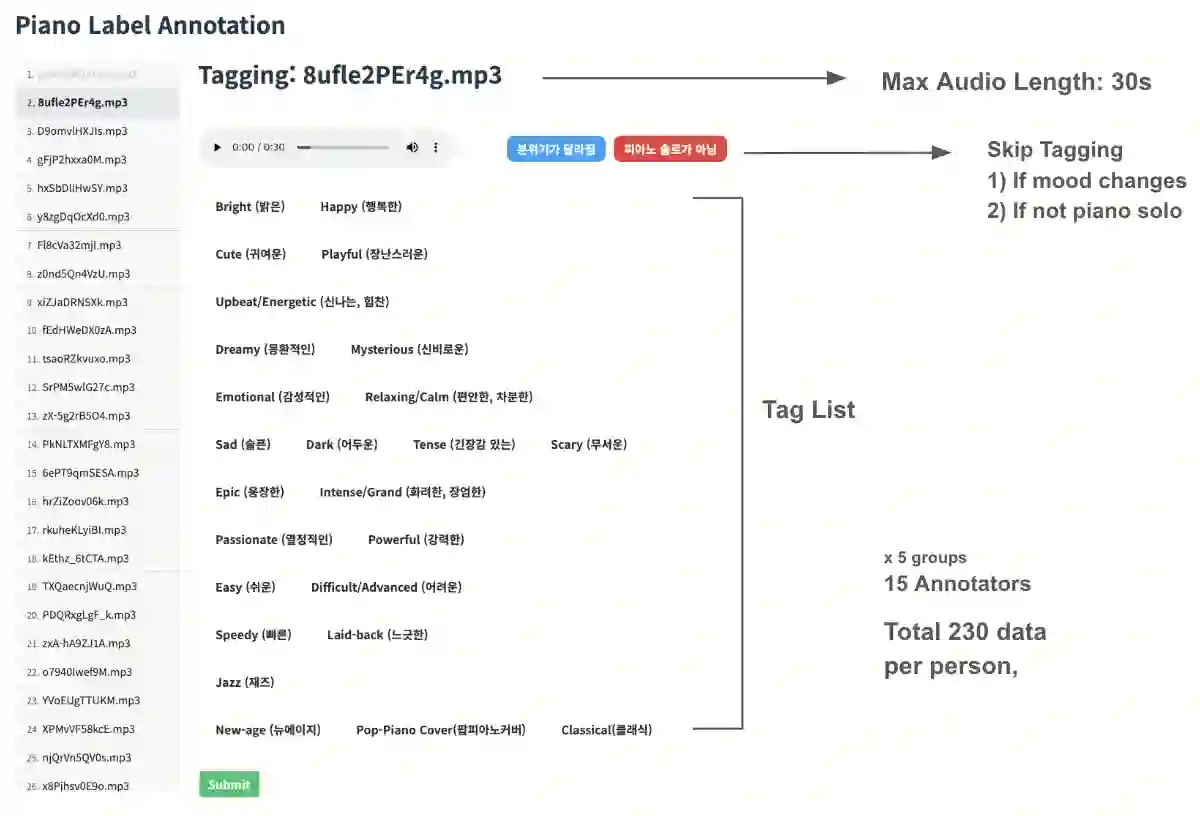Toggle the Happy tag

coord(361,207)
